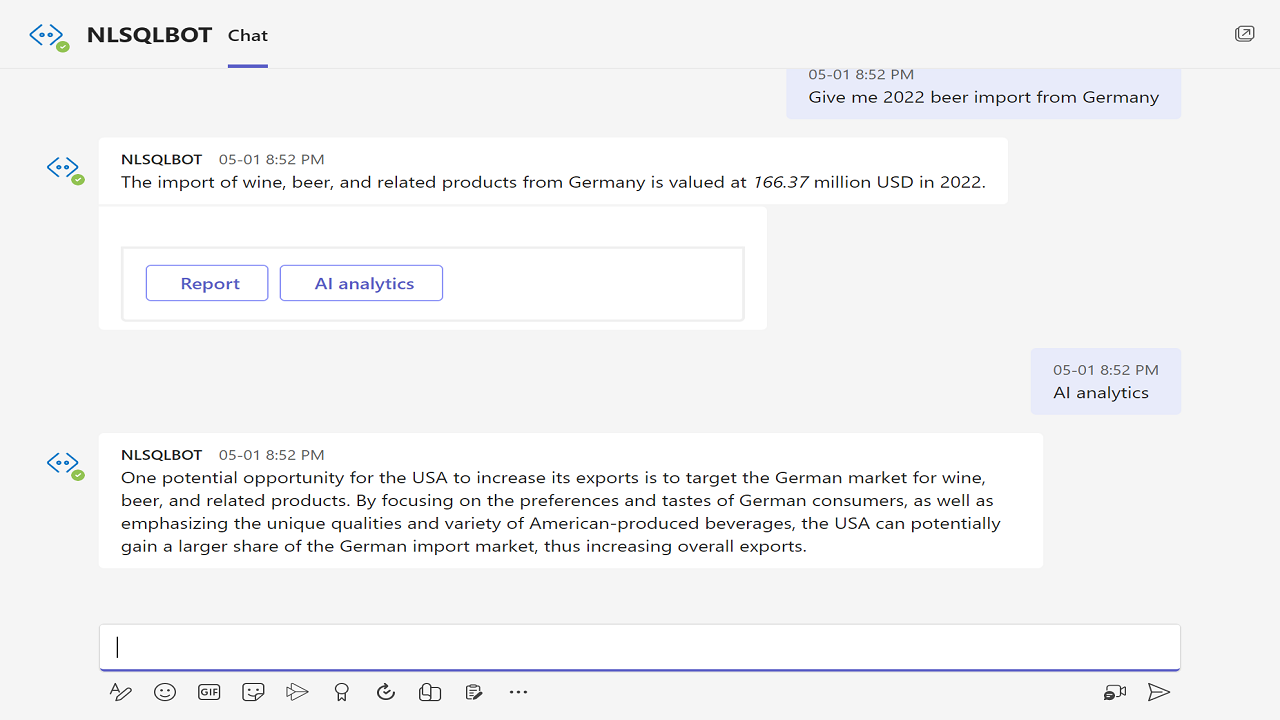This screenshot has width=1280, height=720.
Task: Open the sticker picker
Action: 253,692
